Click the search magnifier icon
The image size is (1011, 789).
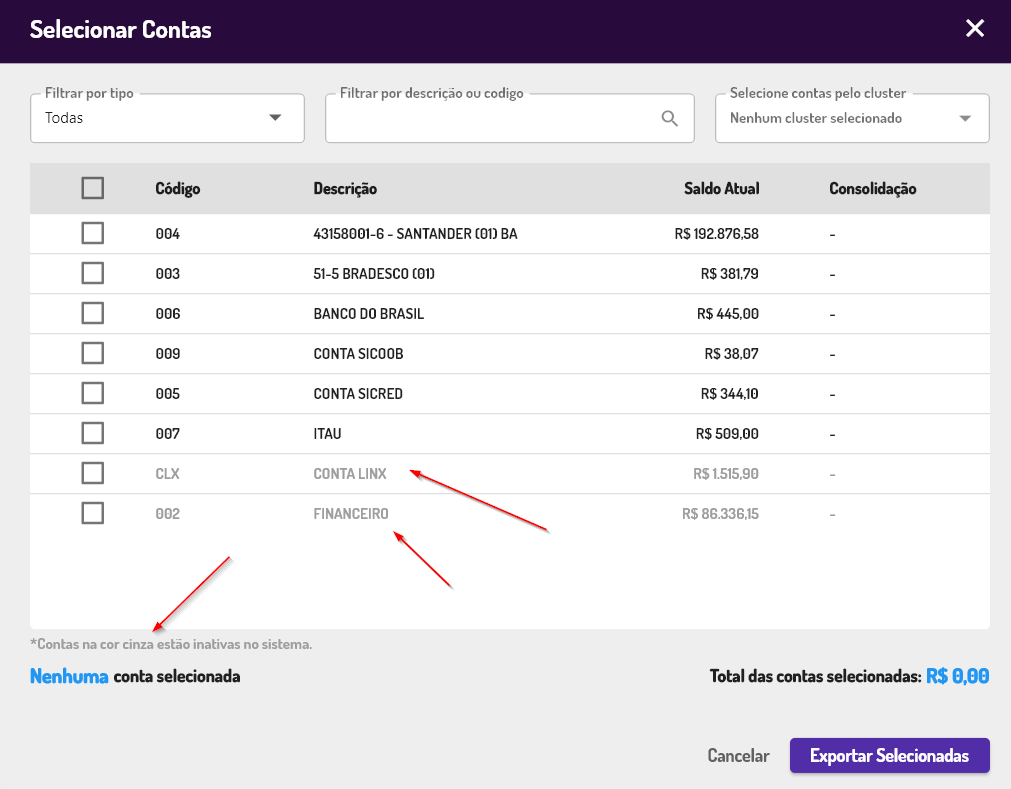[x=670, y=119]
